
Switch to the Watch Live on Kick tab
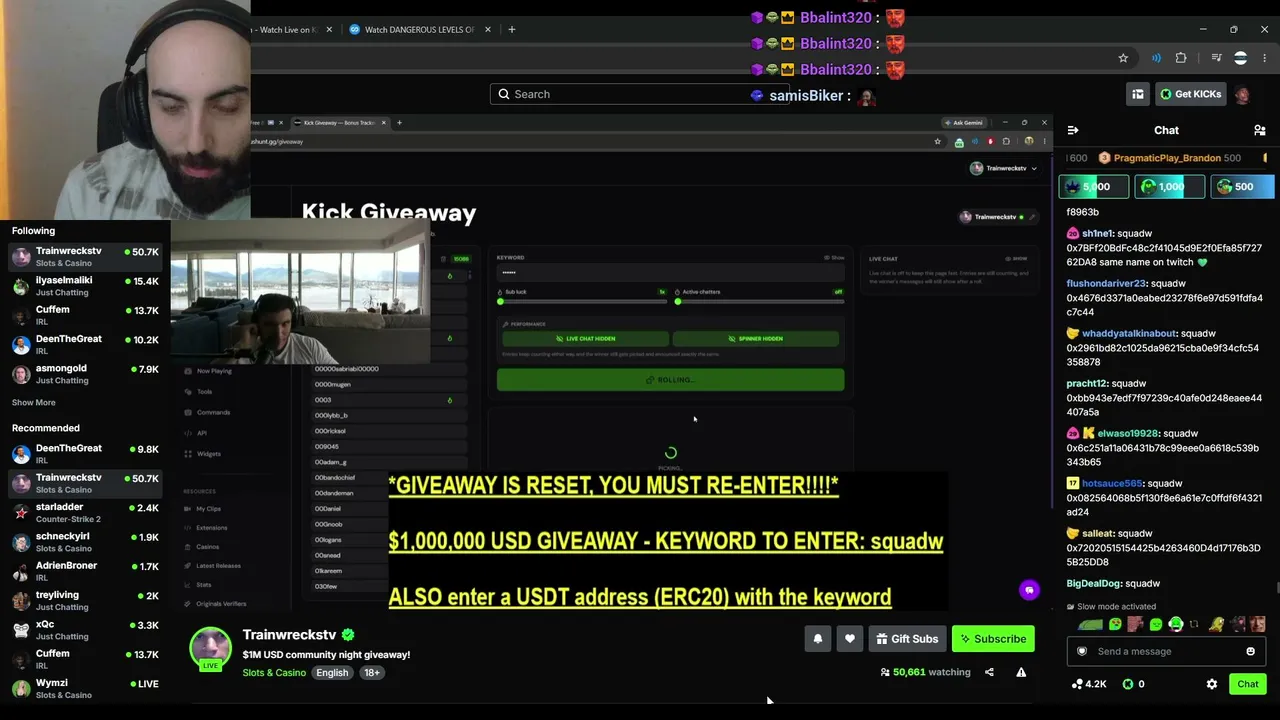[289, 29]
